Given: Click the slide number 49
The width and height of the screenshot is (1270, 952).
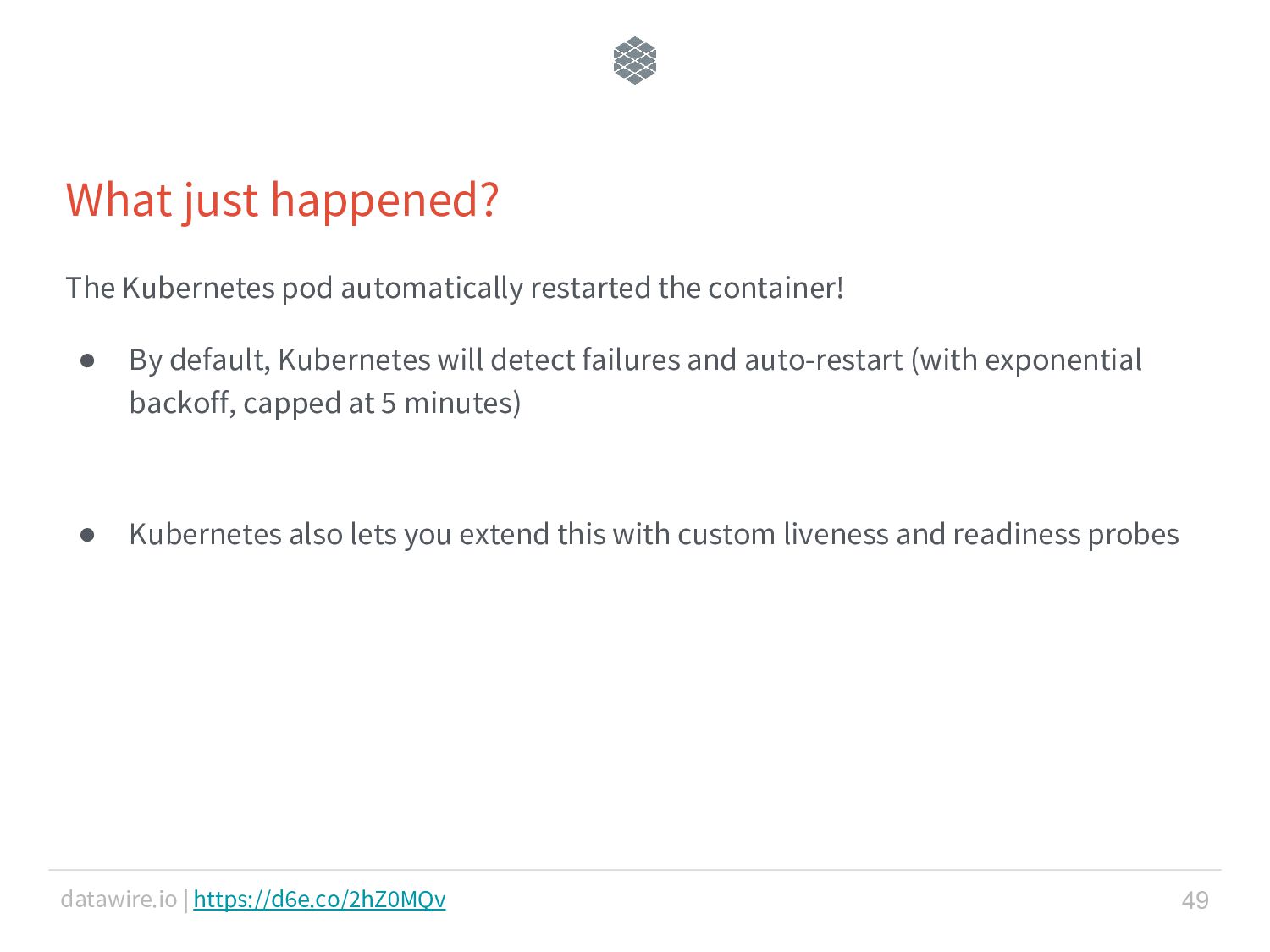Looking at the screenshot, I should 1195,900.
